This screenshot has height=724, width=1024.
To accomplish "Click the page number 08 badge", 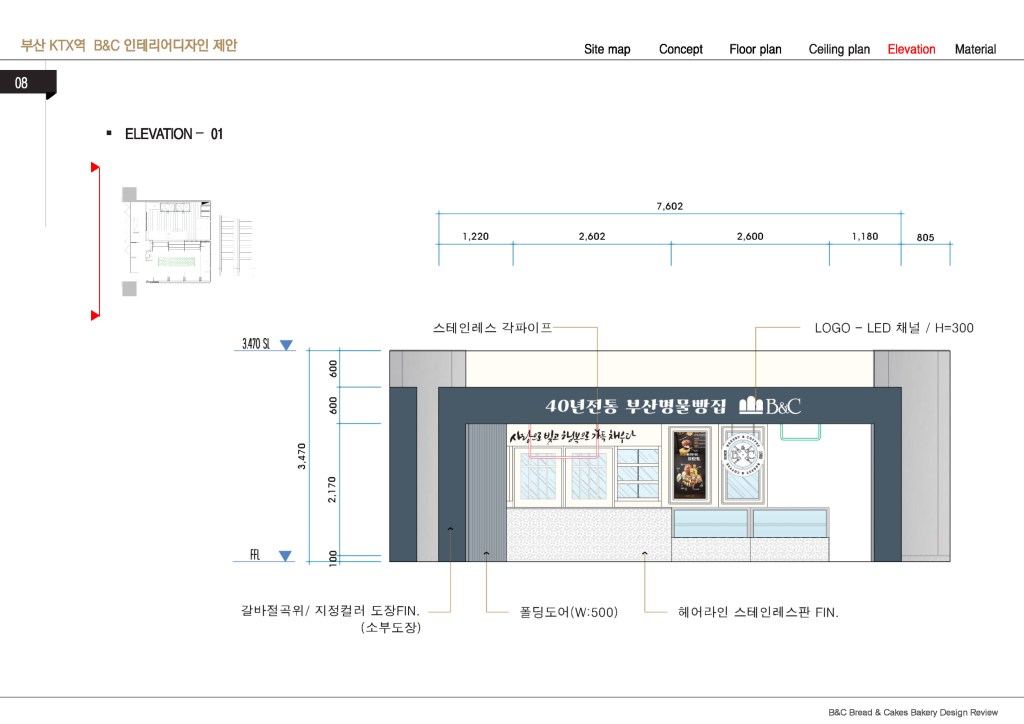I will tap(24, 83).
